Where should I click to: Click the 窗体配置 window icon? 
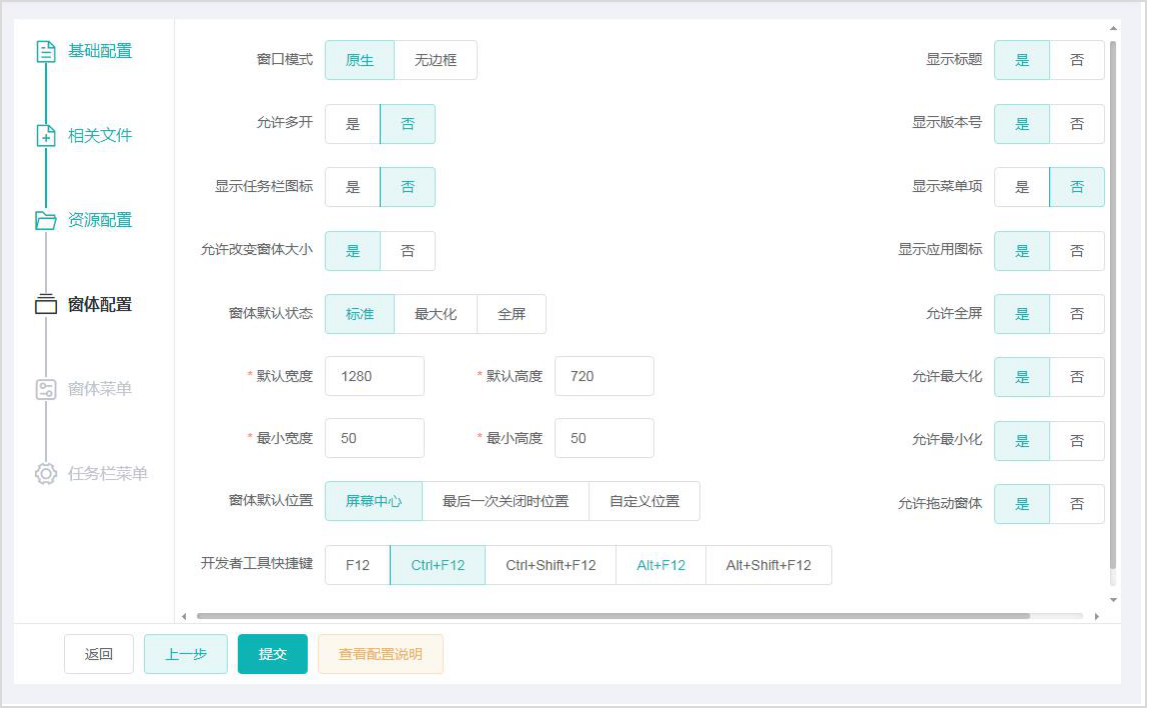[46, 305]
